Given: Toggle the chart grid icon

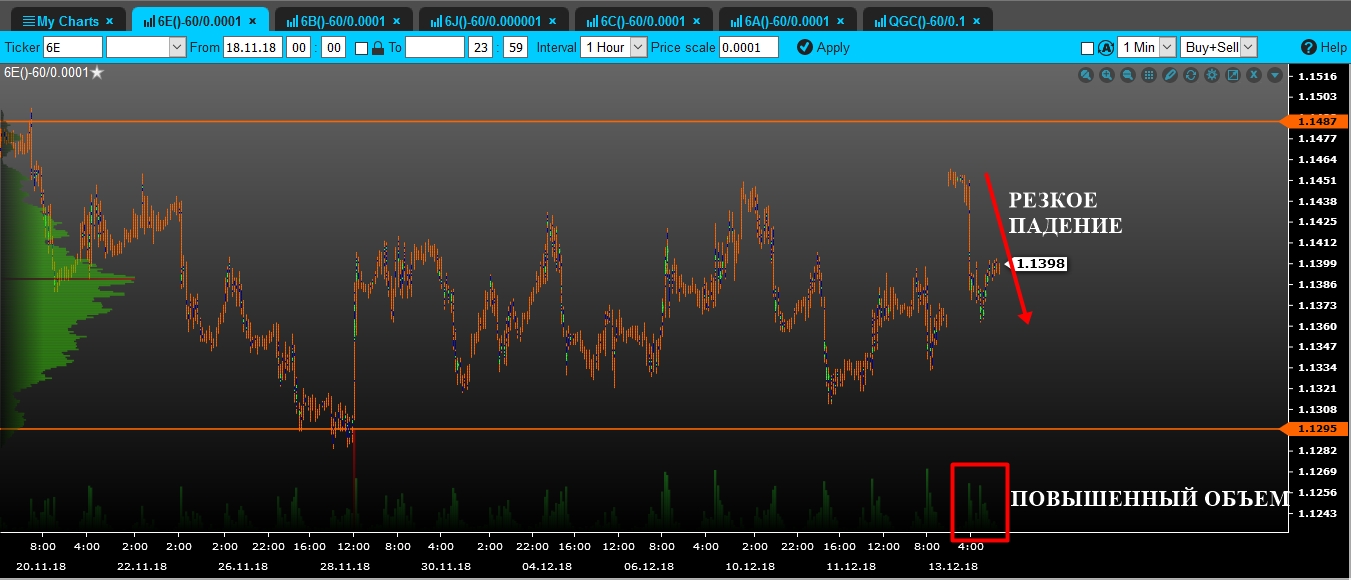Looking at the screenshot, I should pos(1149,75).
